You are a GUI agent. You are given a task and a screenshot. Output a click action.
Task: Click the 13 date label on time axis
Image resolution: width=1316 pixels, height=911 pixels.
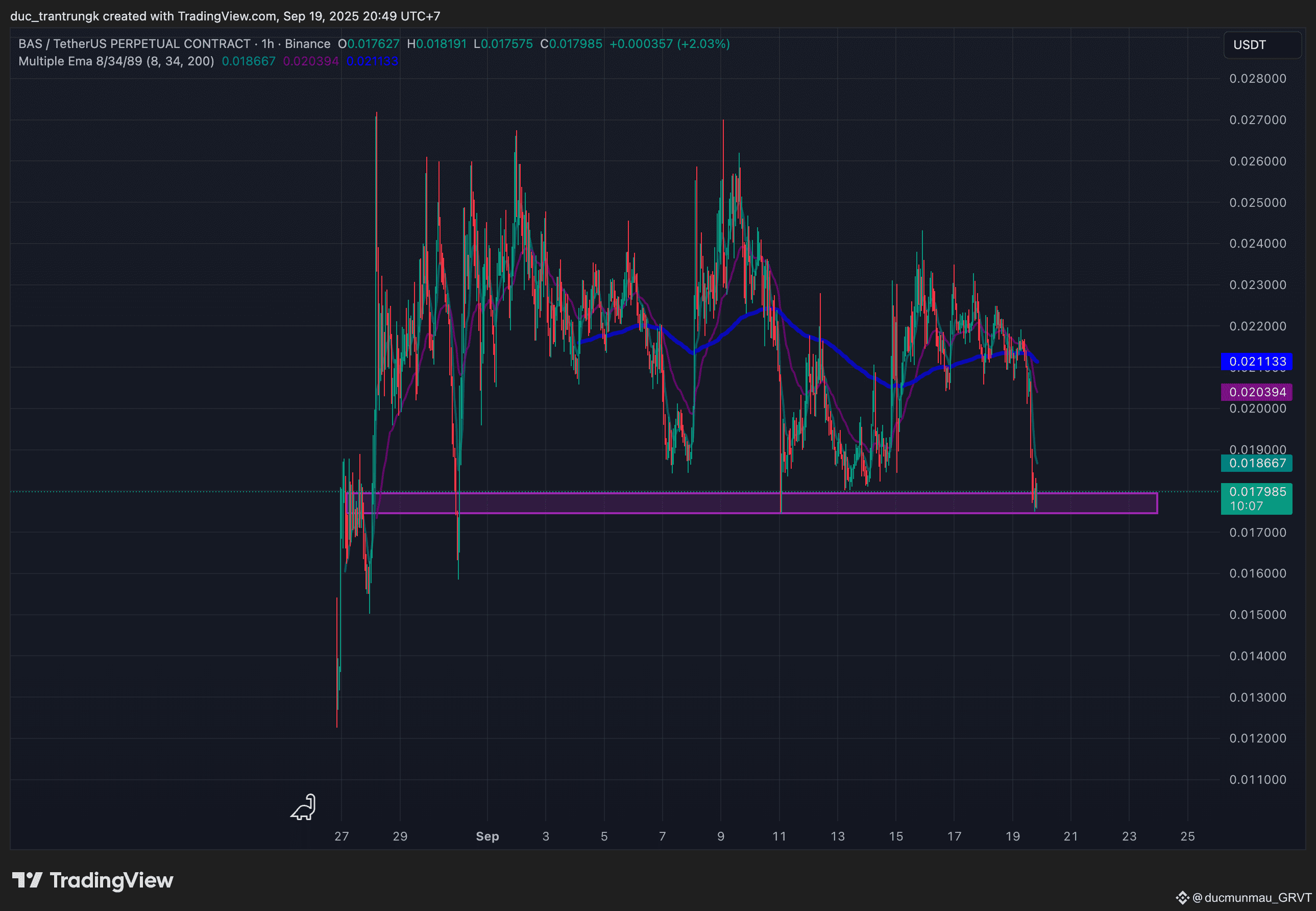click(x=837, y=836)
